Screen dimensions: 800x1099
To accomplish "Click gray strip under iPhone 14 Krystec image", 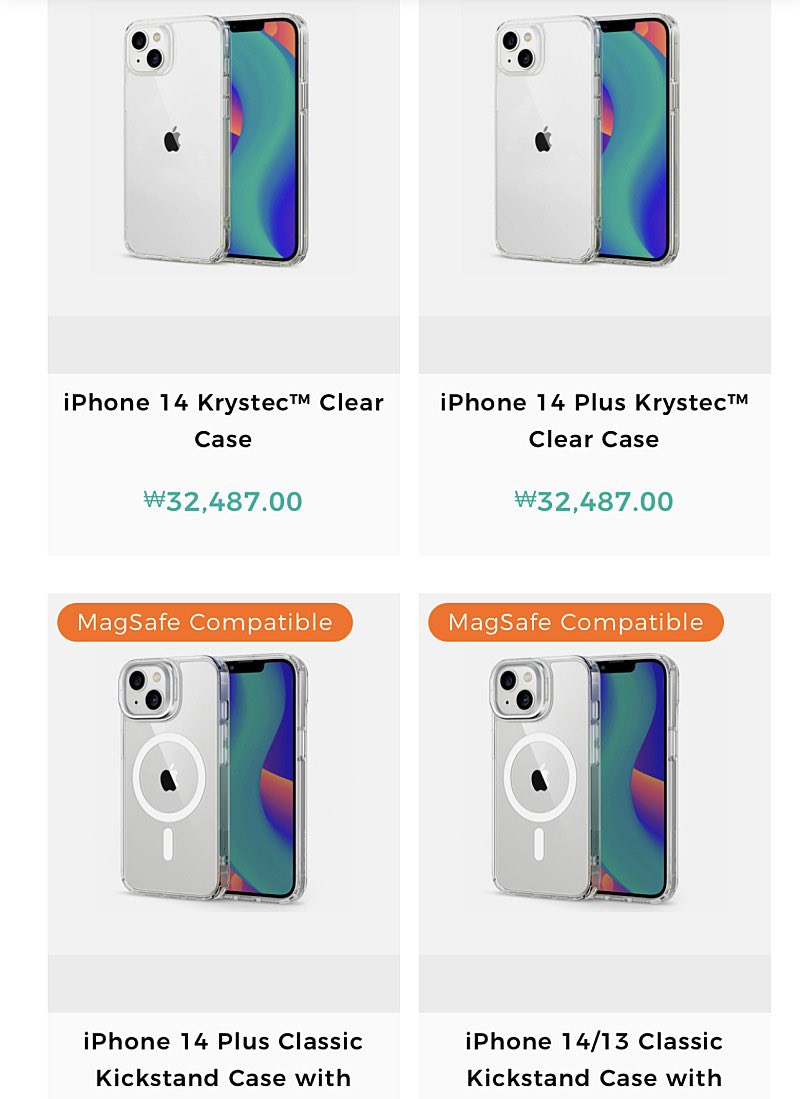I will (223, 345).
